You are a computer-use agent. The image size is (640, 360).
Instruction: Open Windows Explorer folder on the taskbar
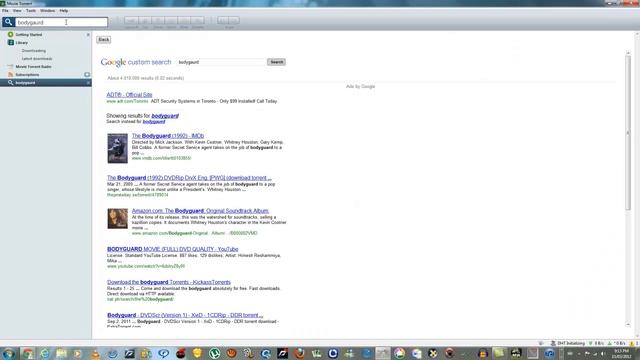(x=61, y=353)
